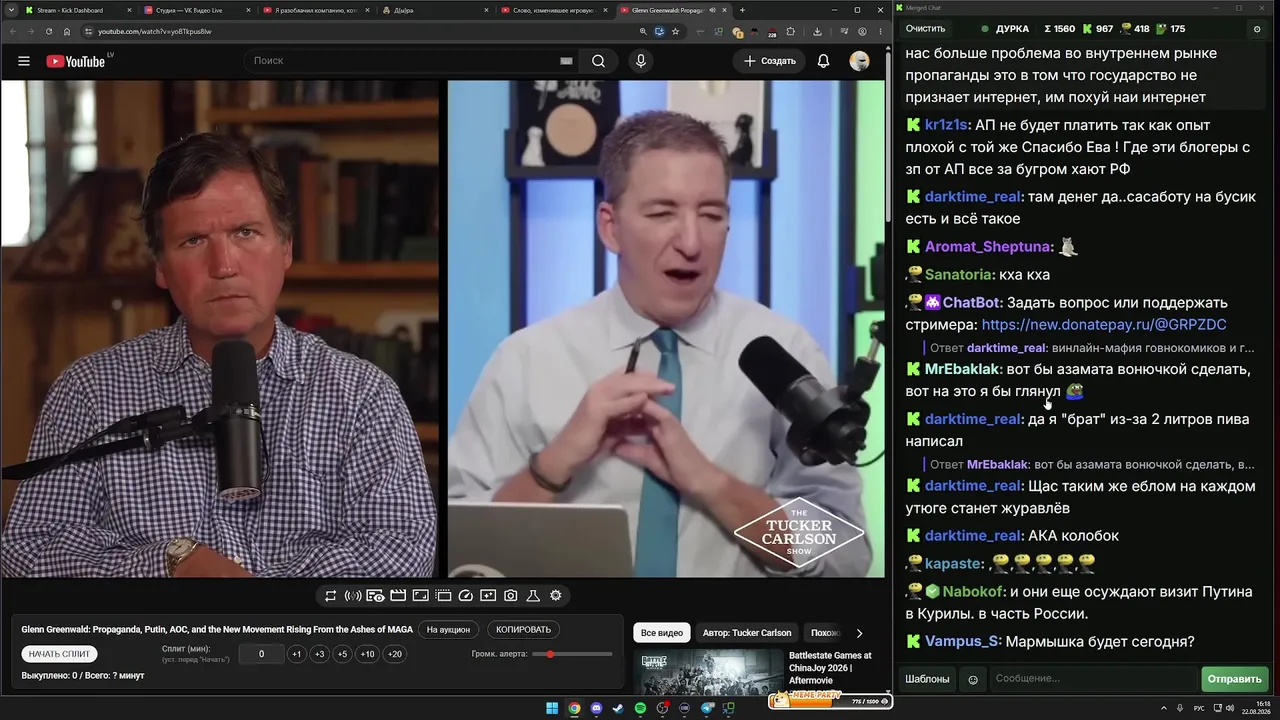Open Spotify from the taskbar
The height and width of the screenshot is (720, 1280).
pos(640,709)
